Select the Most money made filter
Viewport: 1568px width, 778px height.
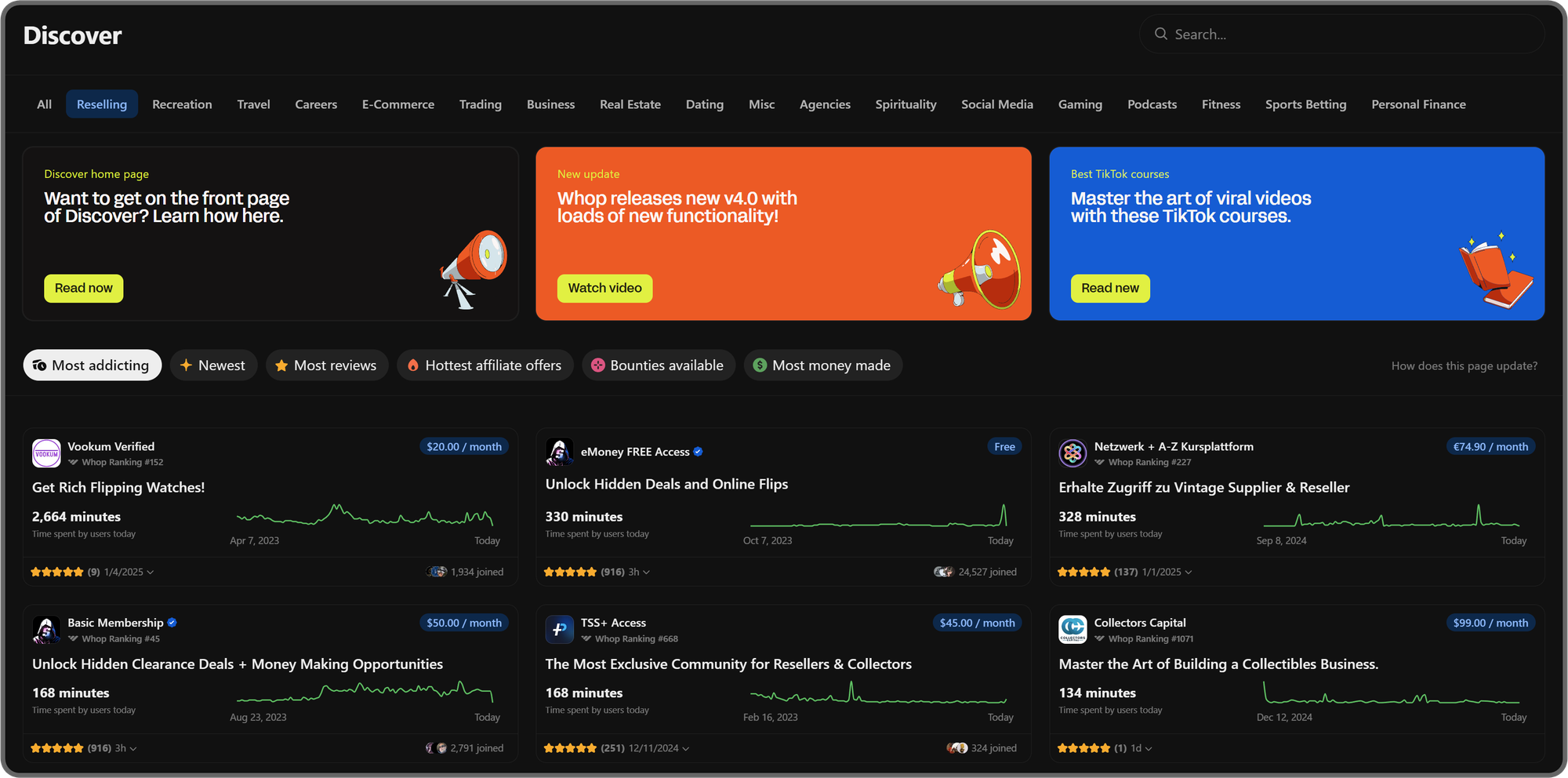click(823, 365)
